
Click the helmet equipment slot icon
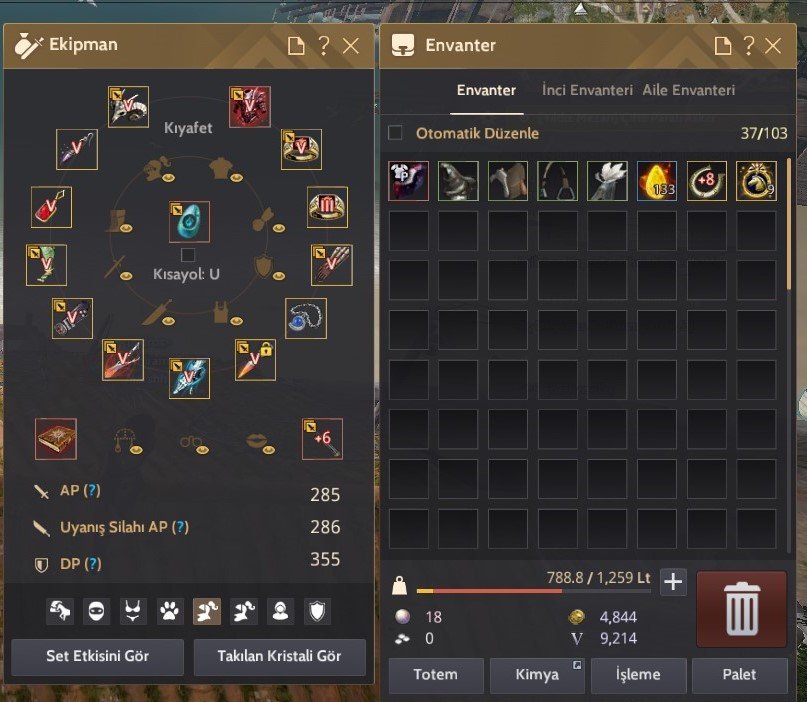click(129, 107)
